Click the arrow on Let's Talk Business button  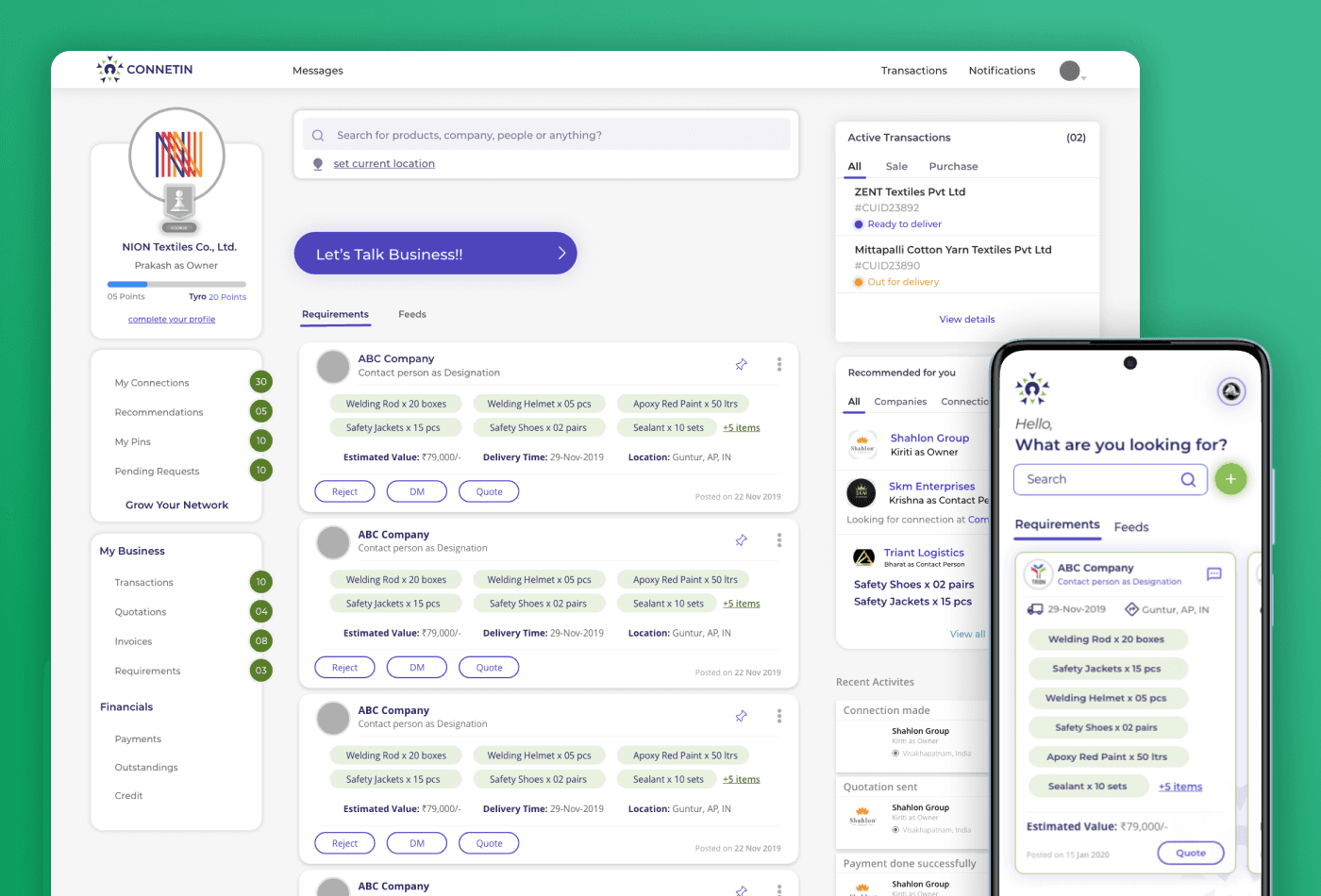click(561, 253)
